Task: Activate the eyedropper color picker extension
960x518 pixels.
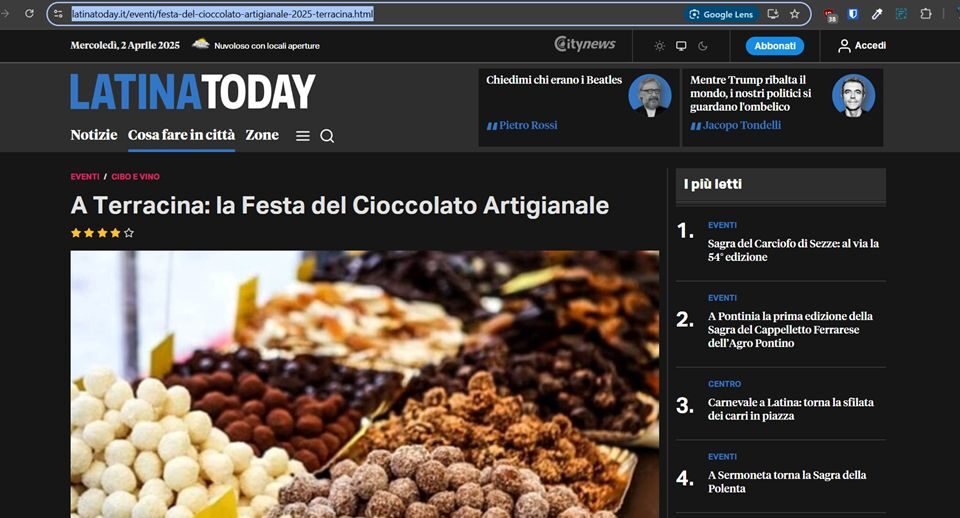Action: (877, 13)
